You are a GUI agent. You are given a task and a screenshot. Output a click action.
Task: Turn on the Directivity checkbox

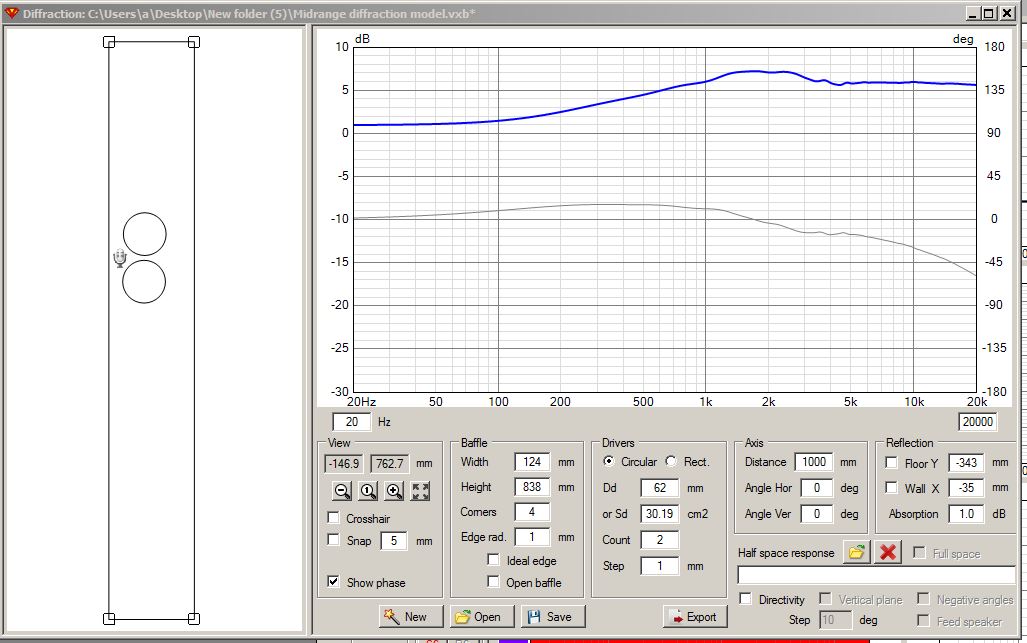[746, 599]
